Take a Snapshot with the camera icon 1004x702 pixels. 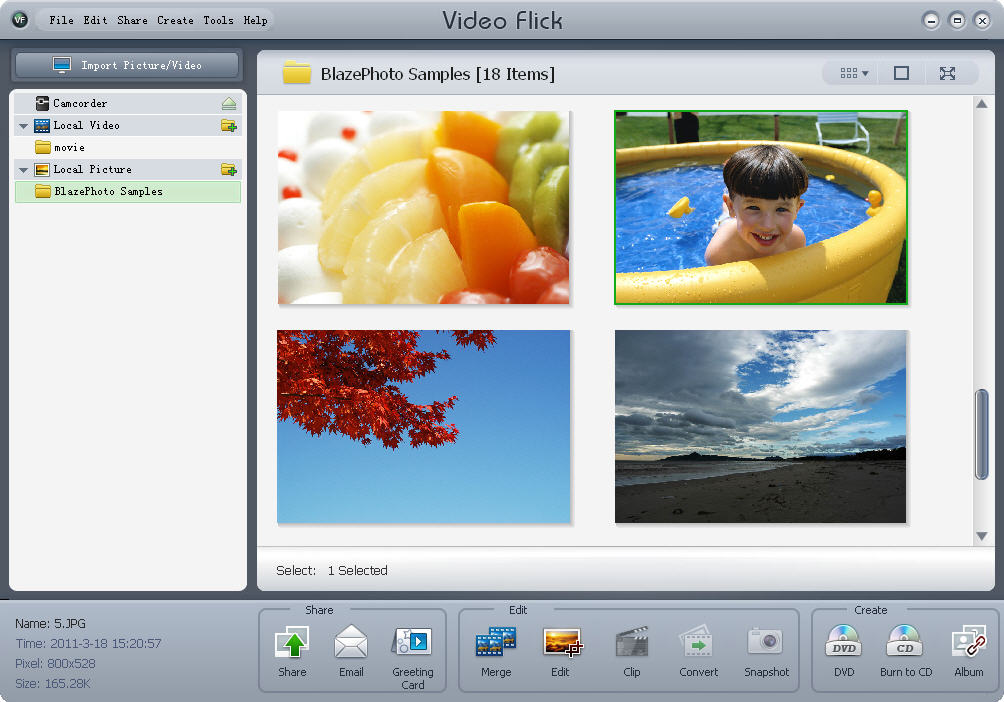tap(766, 643)
